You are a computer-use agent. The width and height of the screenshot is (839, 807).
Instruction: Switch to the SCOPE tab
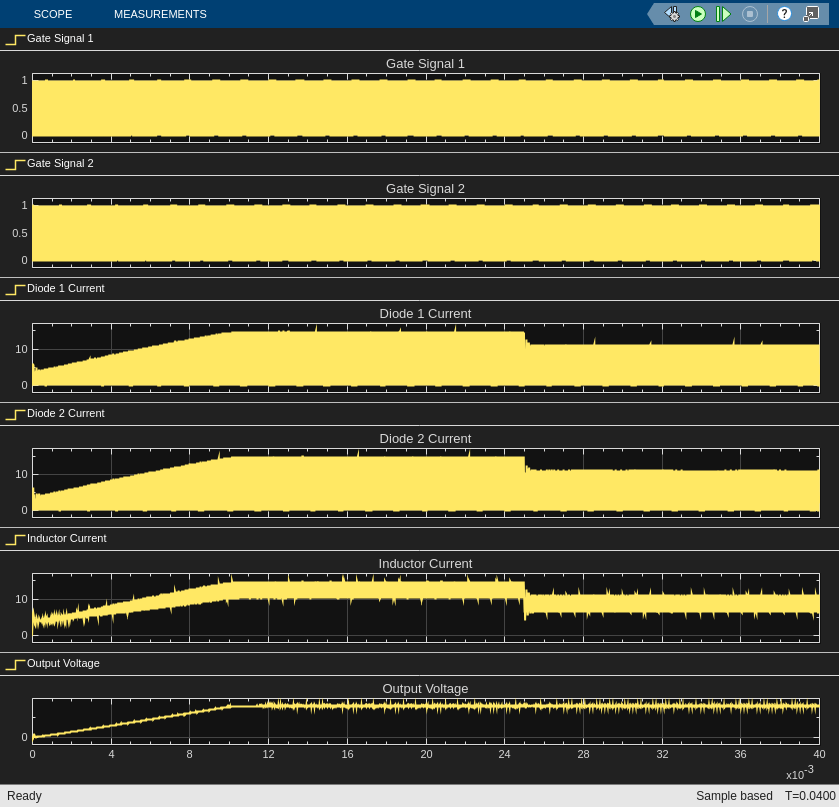(53, 14)
